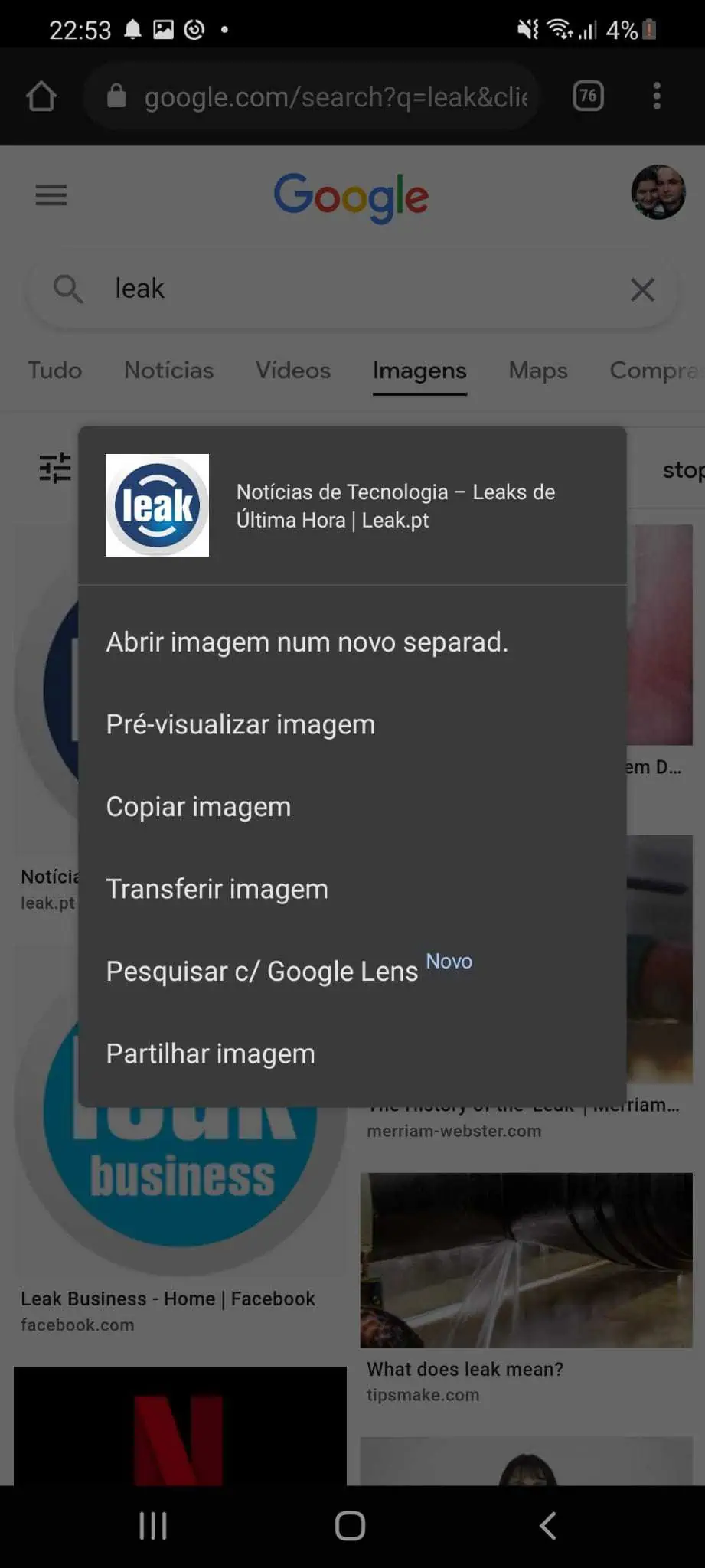Tap the Android back navigation arrow

pos(548,1526)
